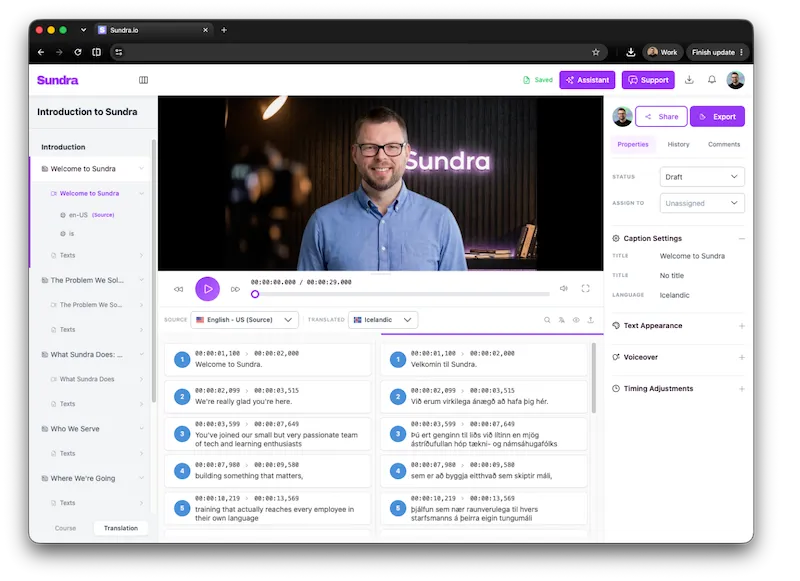The width and height of the screenshot is (800, 581).
Task: Click the upload icon above captions
Action: [x=590, y=320]
